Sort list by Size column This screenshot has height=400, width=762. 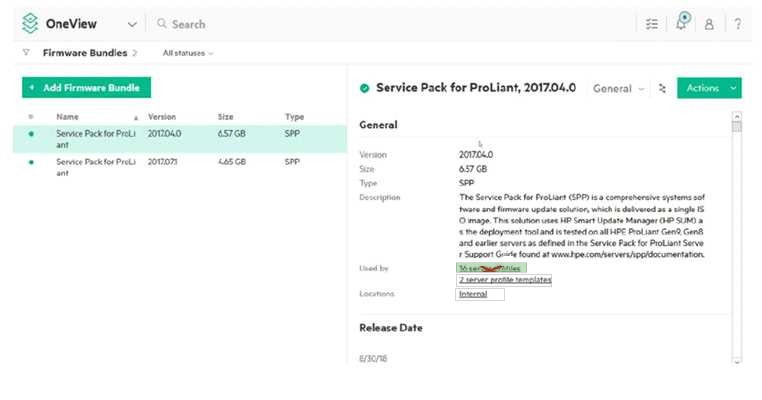tap(225, 117)
